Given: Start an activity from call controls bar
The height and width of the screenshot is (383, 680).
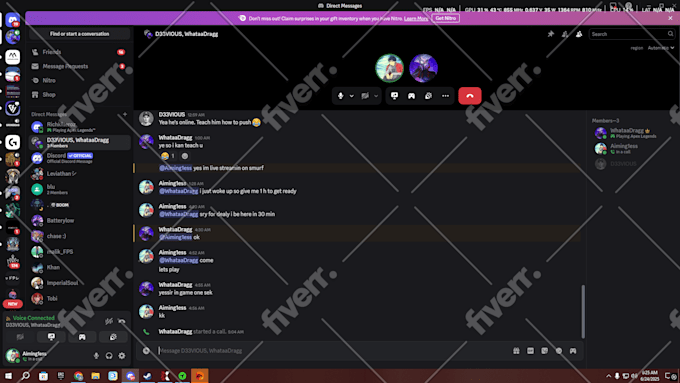Looking at the screenshot, I should click(411, 96).
